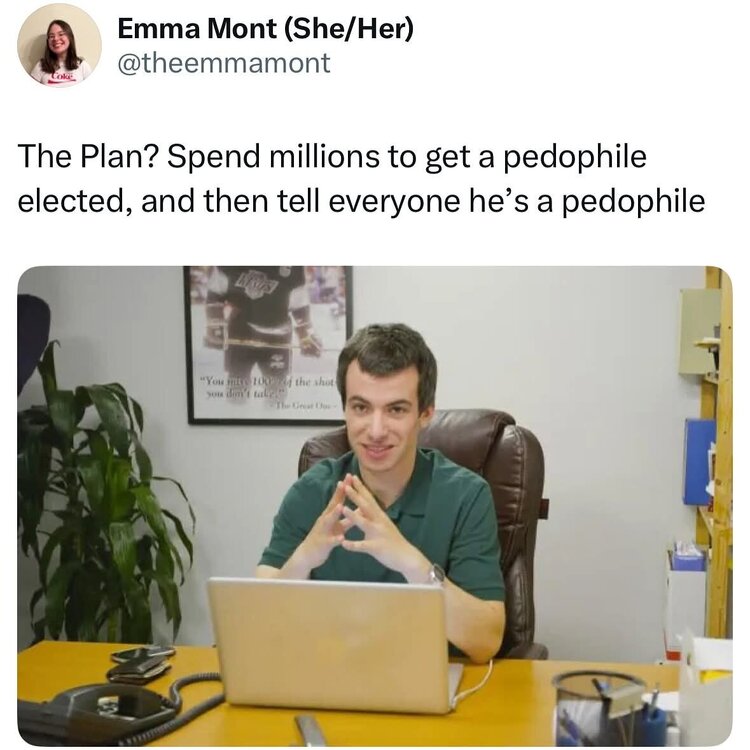Click the Coke logo on the avatar shirt
Screen dimensions: 750x750
61,77
